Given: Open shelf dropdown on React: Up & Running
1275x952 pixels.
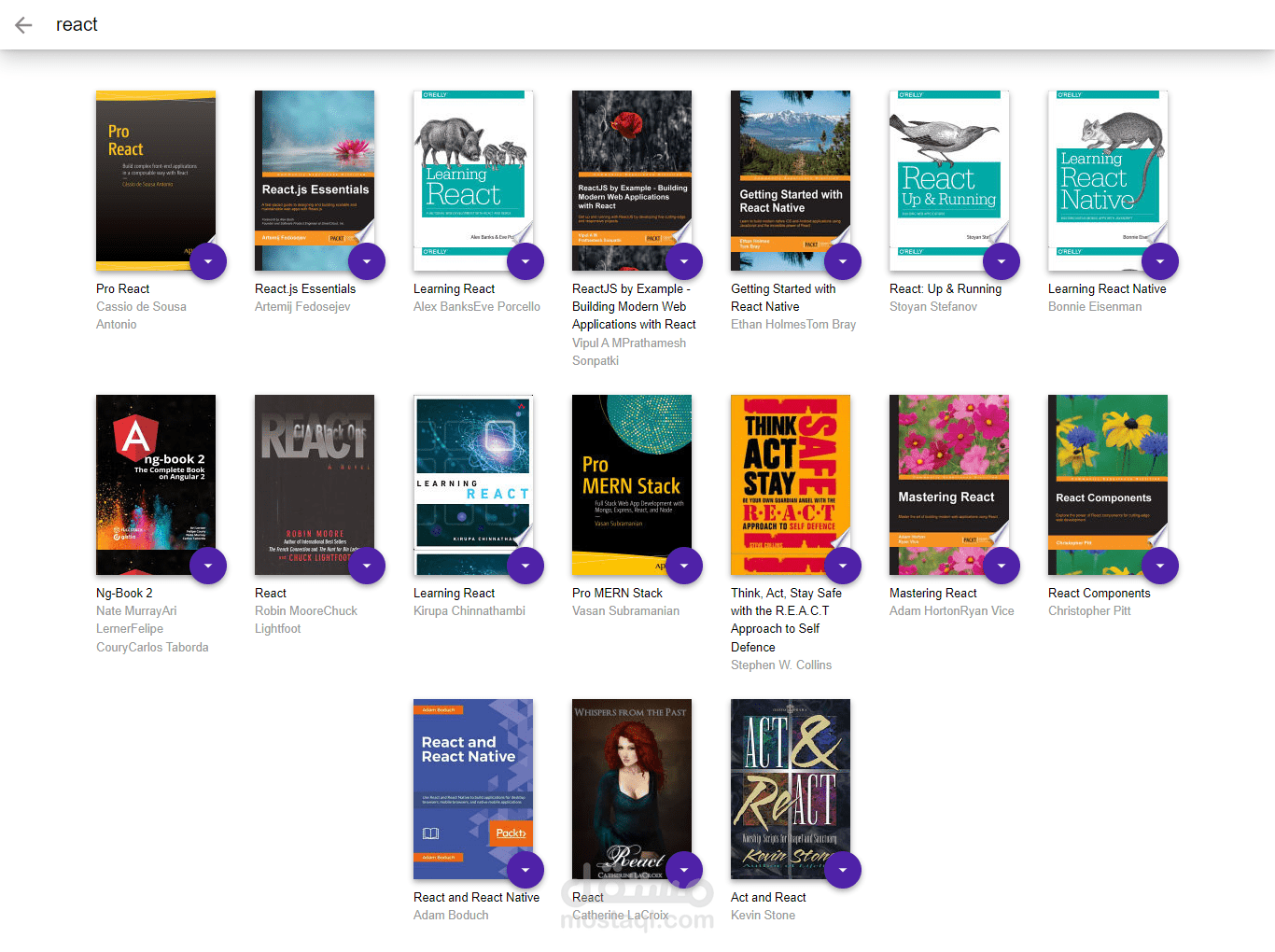Looking at the screenshot, I should (x=1002, y=261).
